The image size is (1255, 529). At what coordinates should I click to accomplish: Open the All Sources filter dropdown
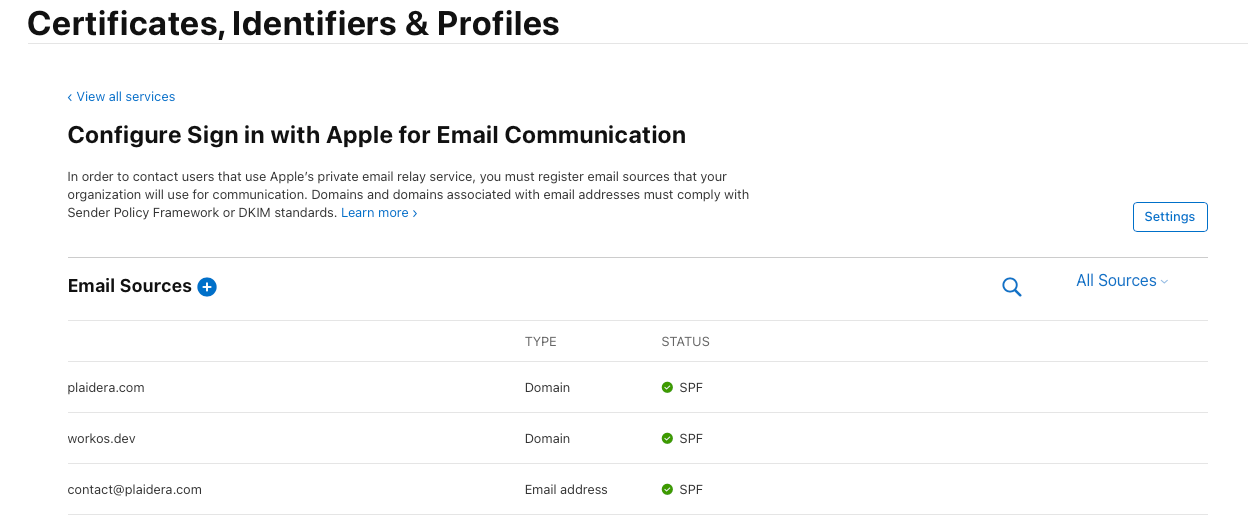point(1116,281)
